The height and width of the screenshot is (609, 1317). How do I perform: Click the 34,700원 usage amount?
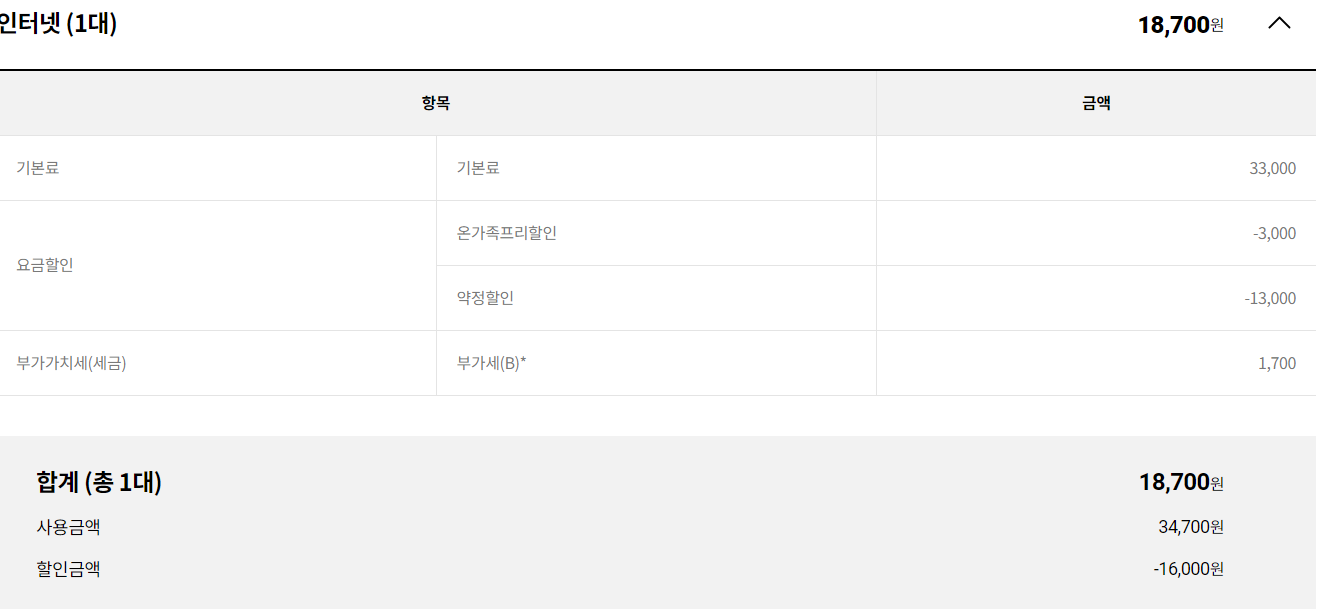(1191, 526)
